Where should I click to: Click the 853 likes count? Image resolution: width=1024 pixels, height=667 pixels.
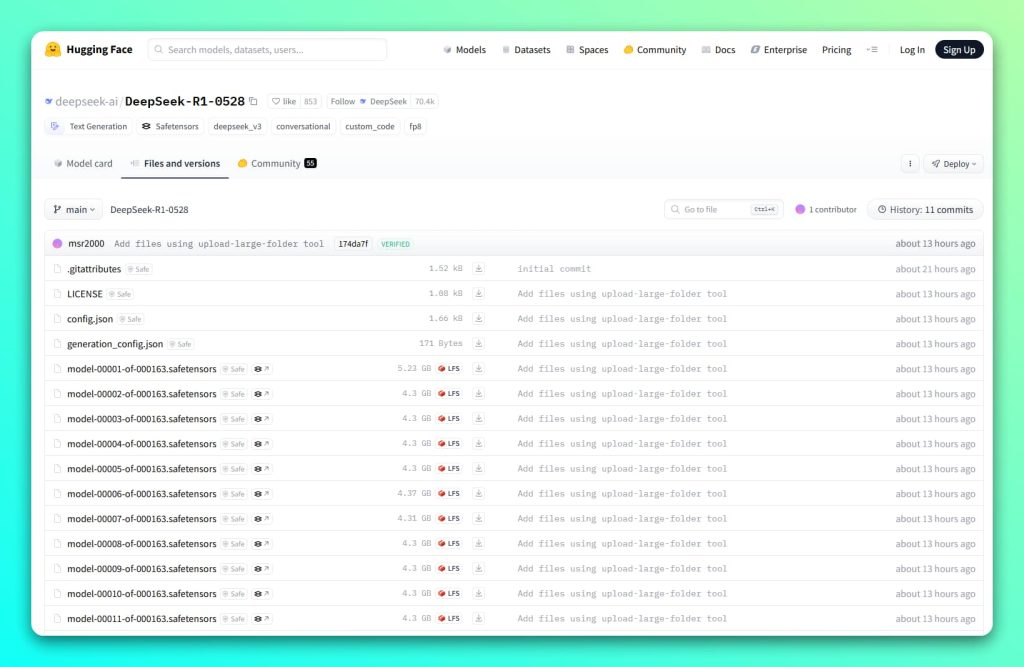click(x=310, y=101)
